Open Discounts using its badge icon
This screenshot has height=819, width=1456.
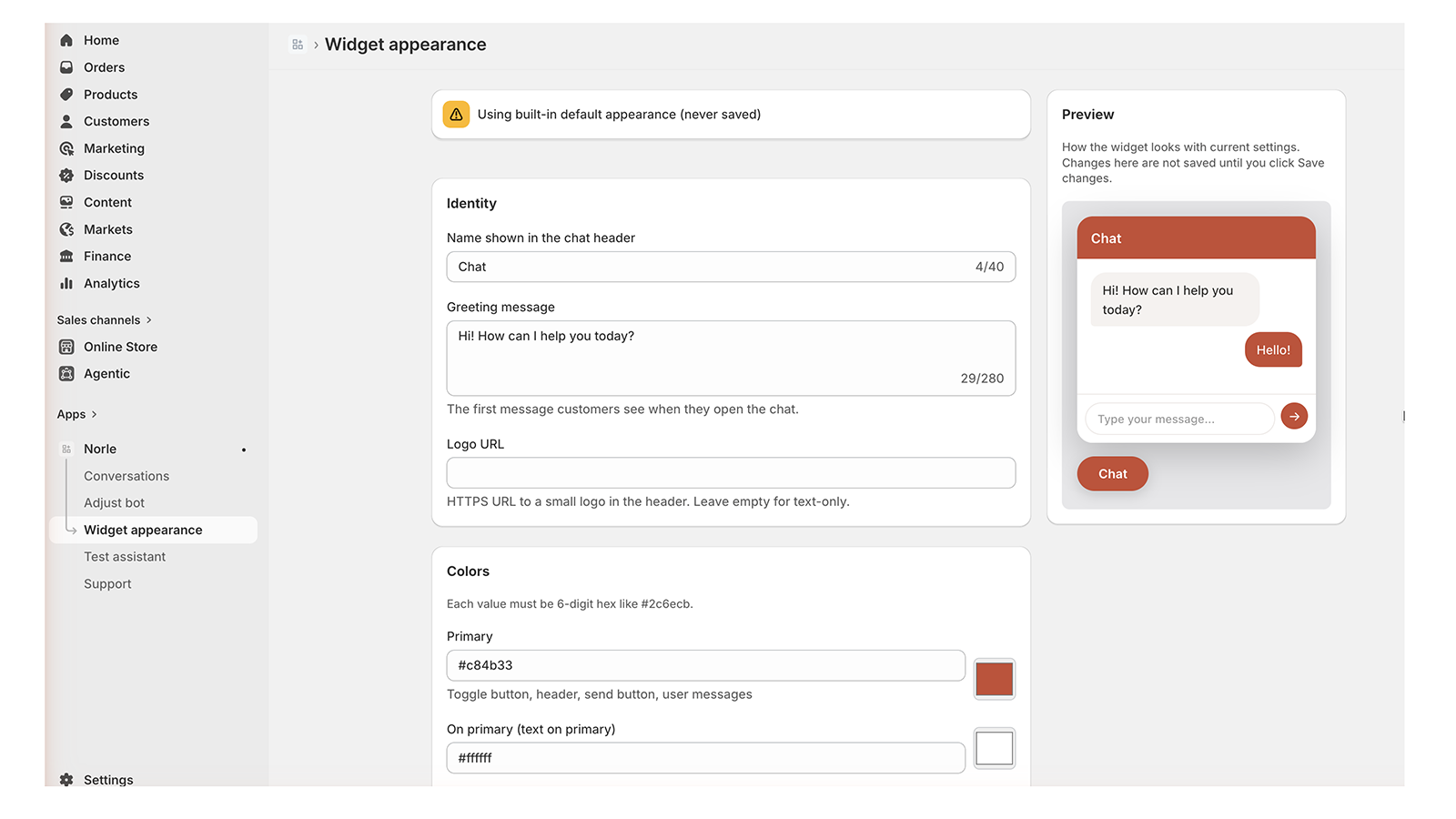click(66, 176)
